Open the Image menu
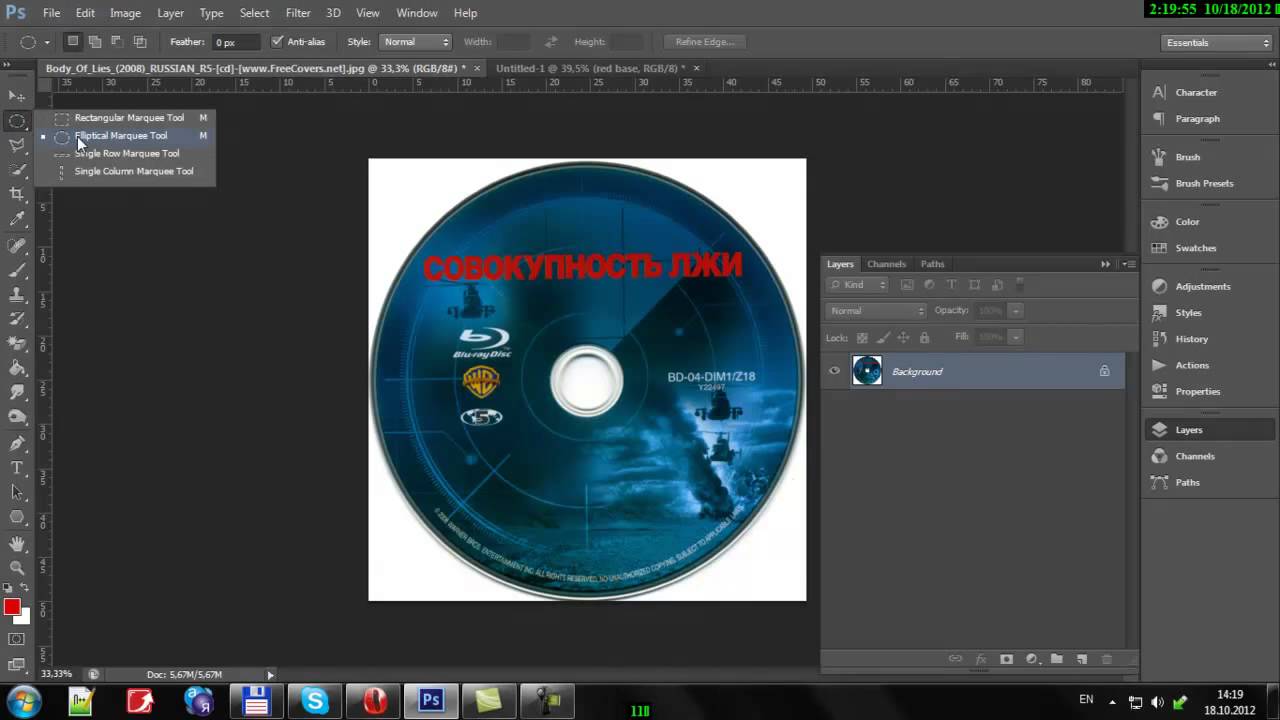 (x=125, y=13)
